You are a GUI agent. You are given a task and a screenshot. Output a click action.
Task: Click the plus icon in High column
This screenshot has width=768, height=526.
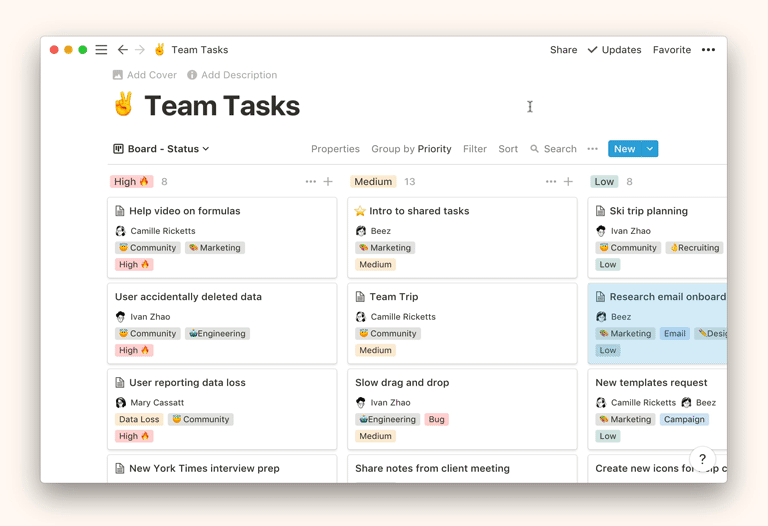[328, 182]
